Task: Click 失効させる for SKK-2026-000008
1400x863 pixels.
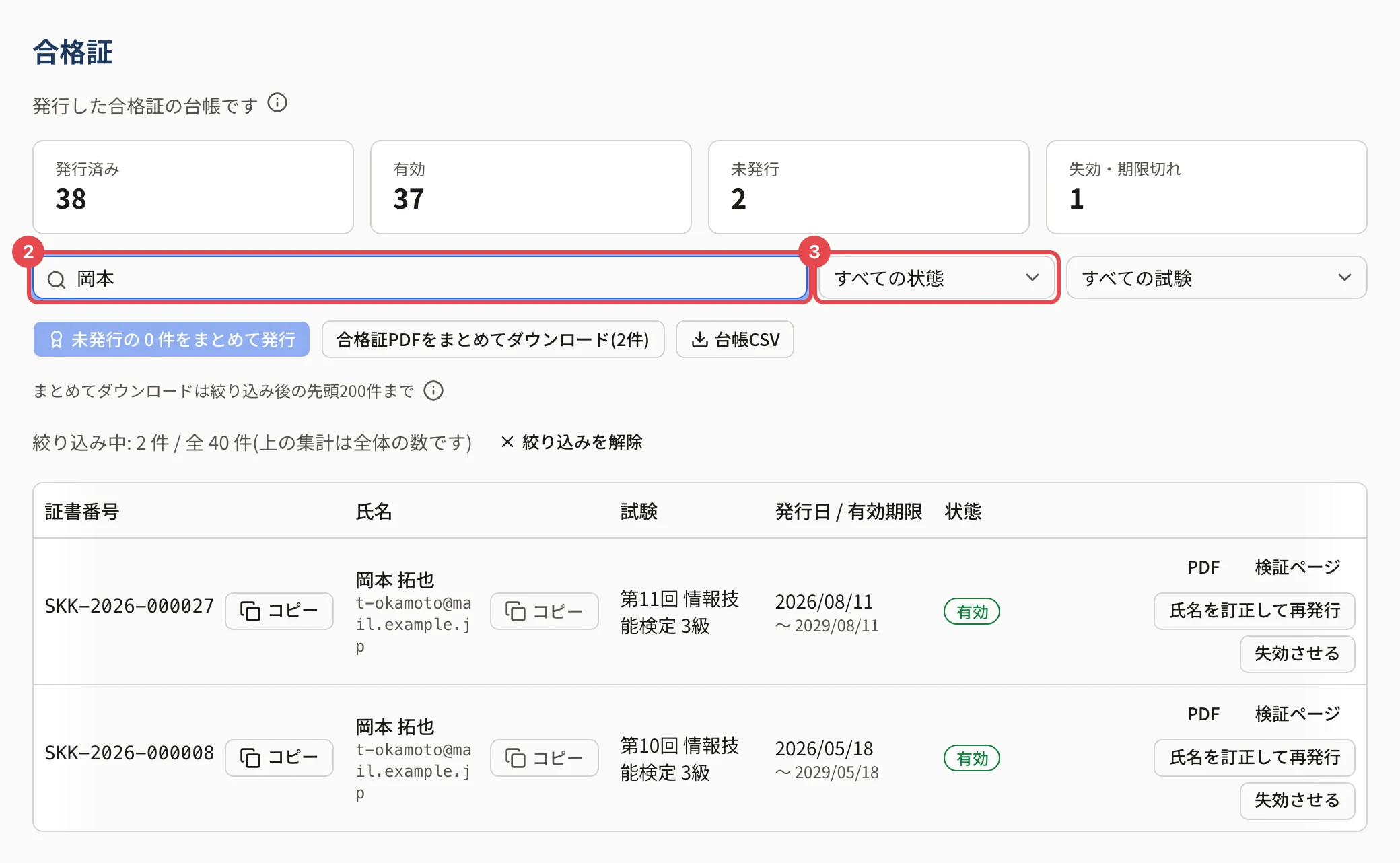Action: pyautogui.click(x=1297, y=800)
